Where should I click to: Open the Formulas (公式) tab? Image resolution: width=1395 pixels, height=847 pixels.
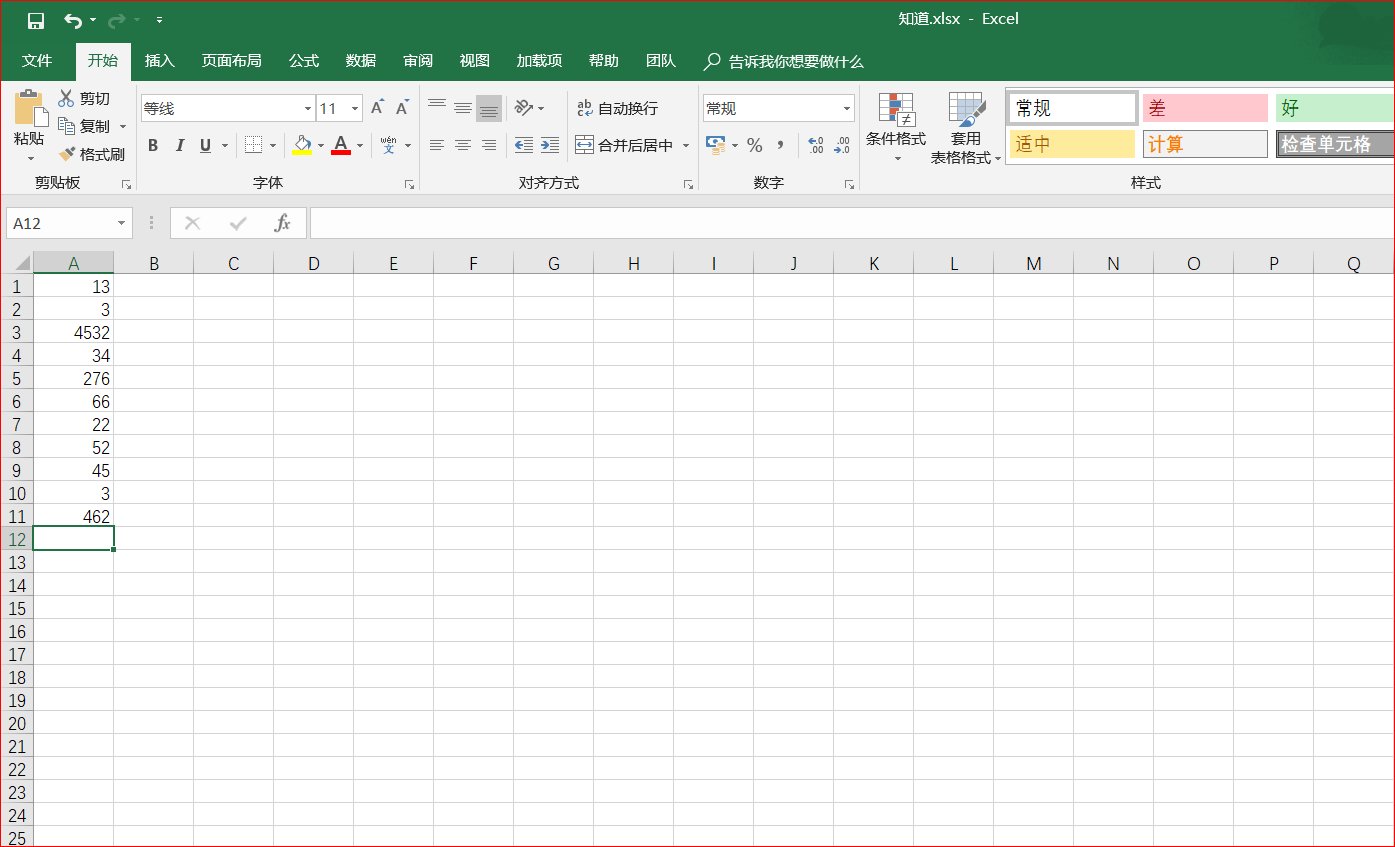[x=303, y=61]
